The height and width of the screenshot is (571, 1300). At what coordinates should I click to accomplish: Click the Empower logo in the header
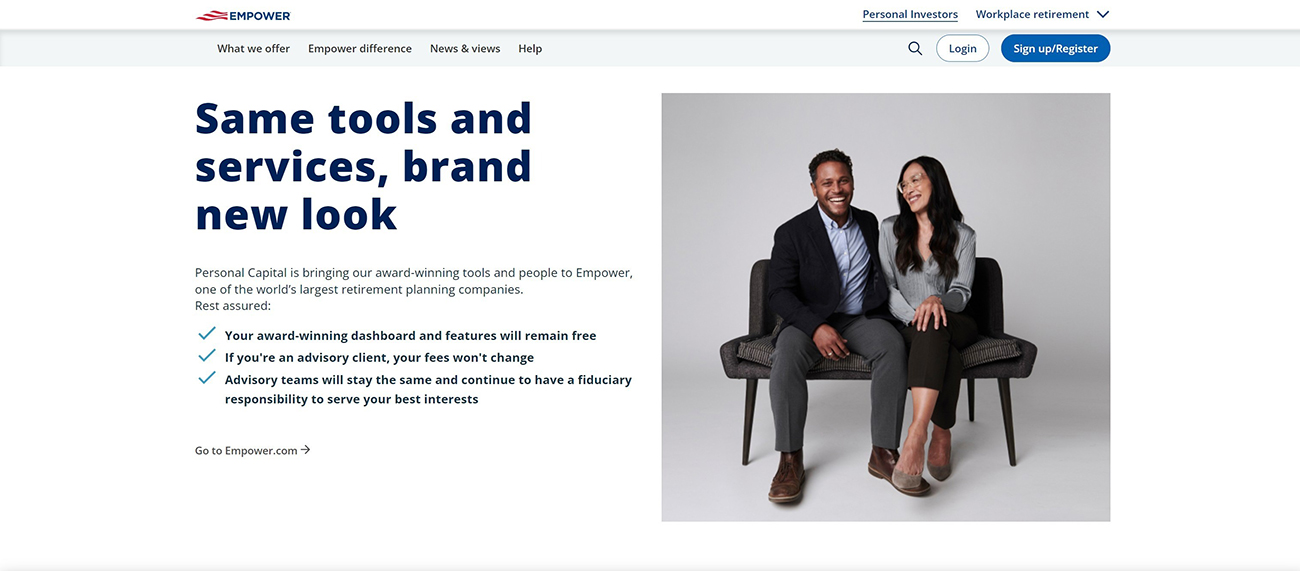tap(243, 15)
